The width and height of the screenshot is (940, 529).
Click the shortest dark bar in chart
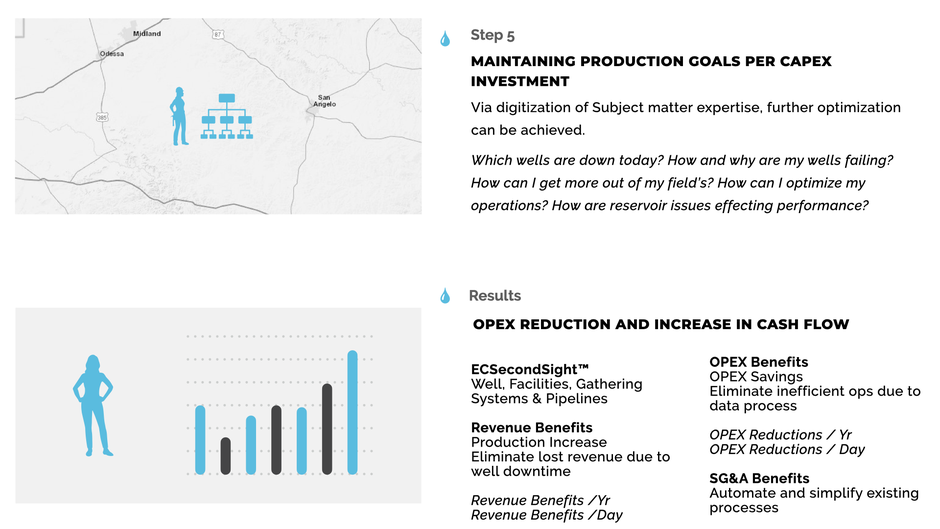click(x=225, y=456)
